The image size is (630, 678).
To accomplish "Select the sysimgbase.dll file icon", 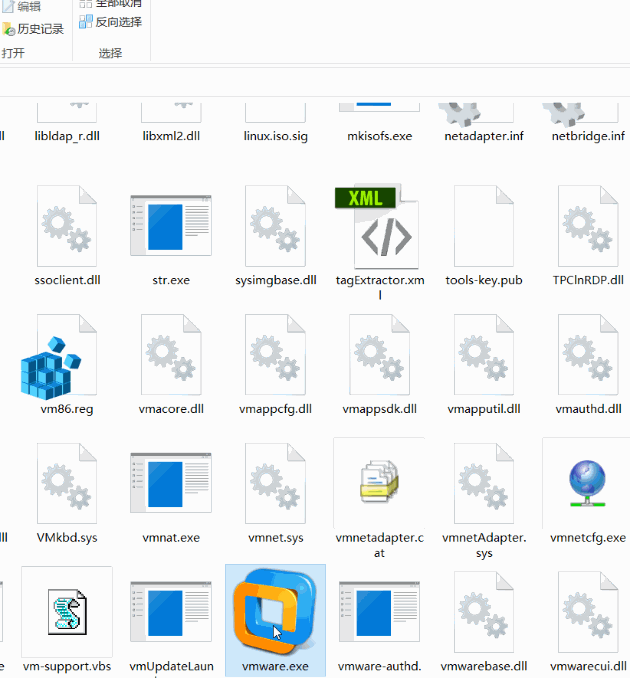I will pos(275,226).
